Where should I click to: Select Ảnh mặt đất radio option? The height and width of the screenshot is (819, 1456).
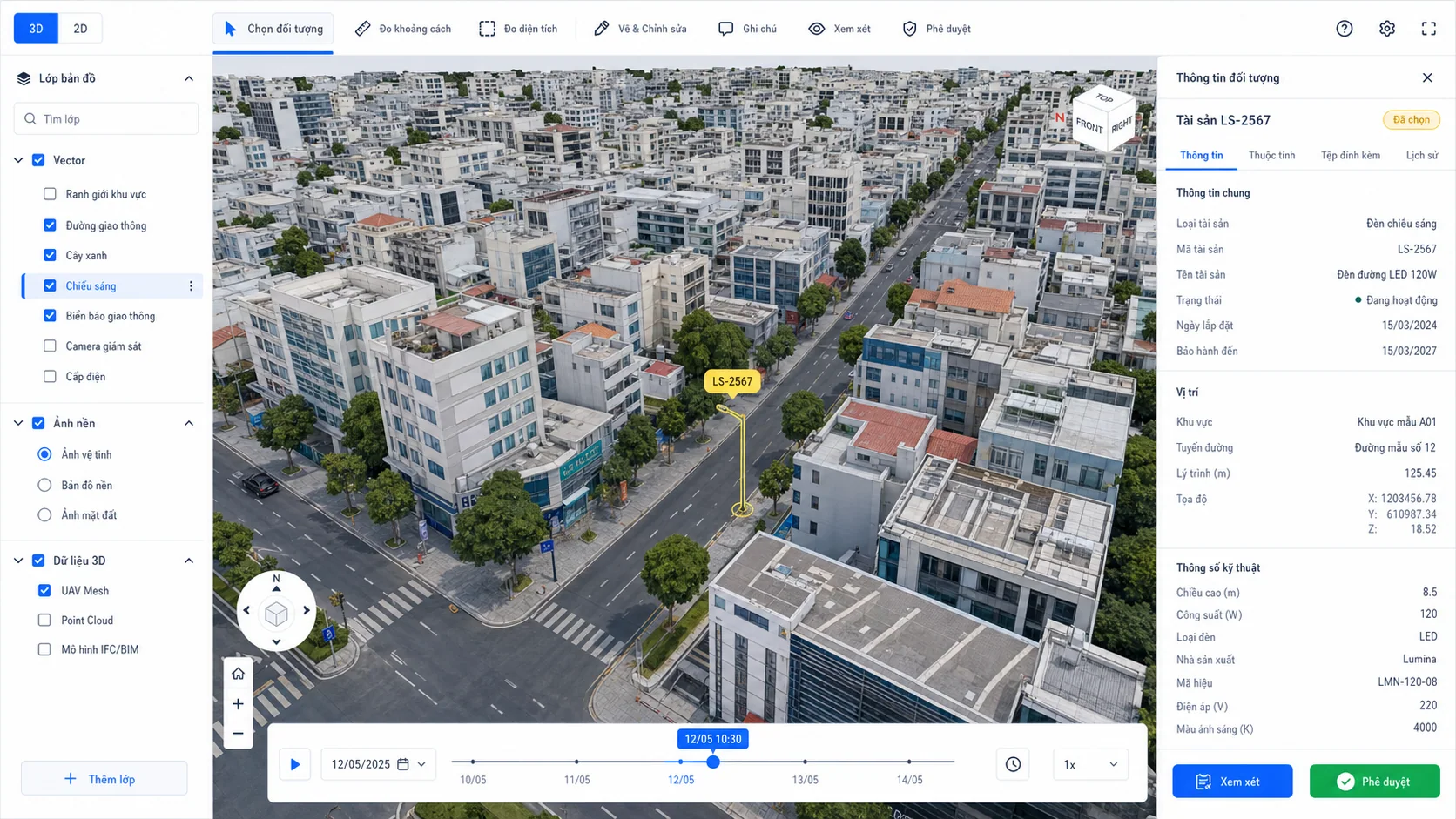44,515
